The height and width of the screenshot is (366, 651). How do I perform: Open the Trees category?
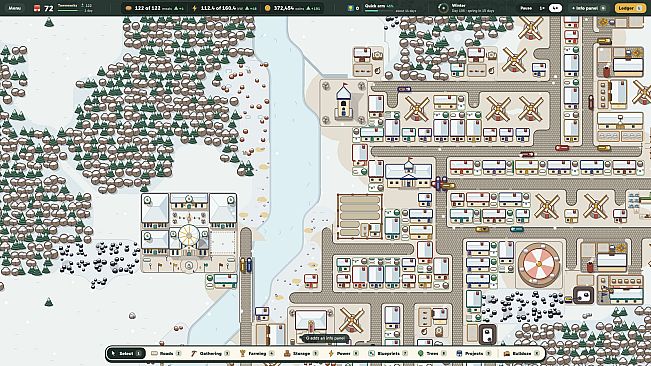tap(432, 353)
